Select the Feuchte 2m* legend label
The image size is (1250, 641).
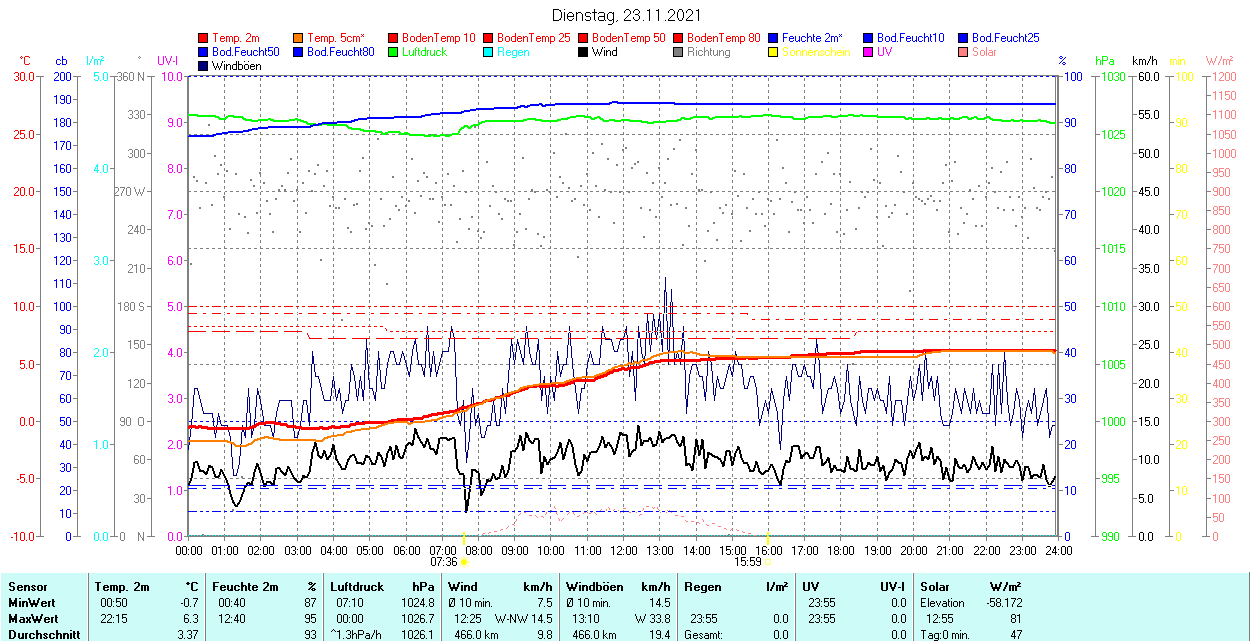coord(813,38)
